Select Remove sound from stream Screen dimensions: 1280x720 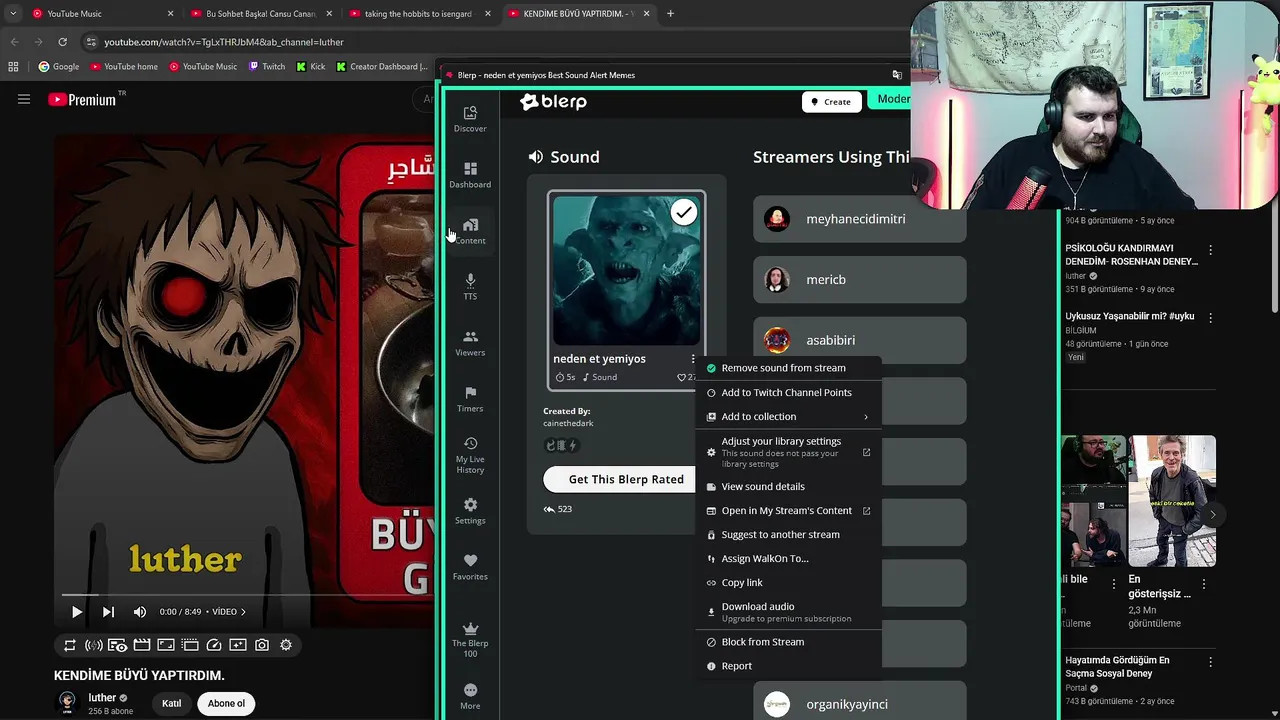click(788, 368)
